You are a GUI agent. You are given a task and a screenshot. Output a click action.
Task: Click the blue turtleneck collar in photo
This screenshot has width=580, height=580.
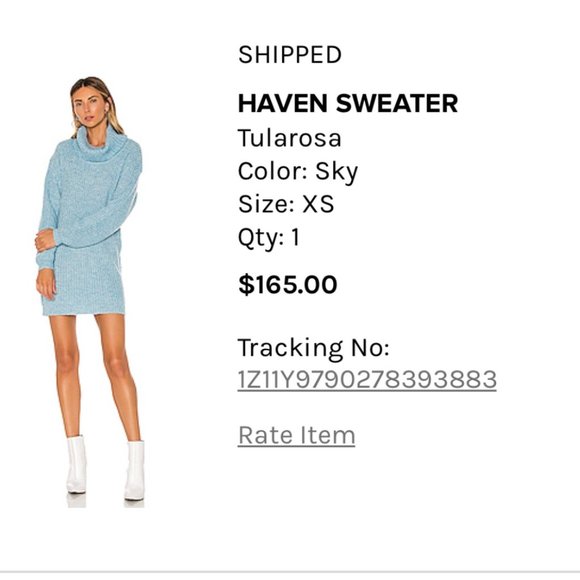coord(101,144)
